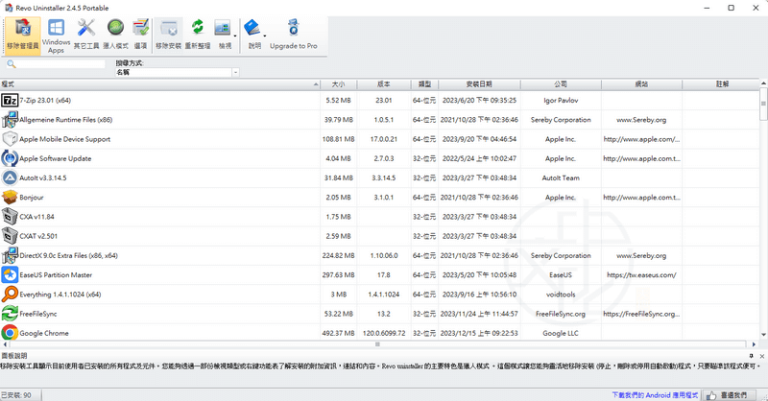Click the 喜歡我們 like button
The image size is (768, 401).
[736, 395]
